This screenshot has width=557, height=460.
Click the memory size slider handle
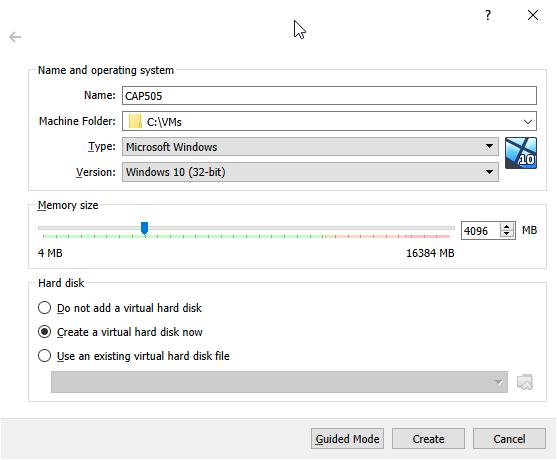pyautogui.click(x=144, y=228)
